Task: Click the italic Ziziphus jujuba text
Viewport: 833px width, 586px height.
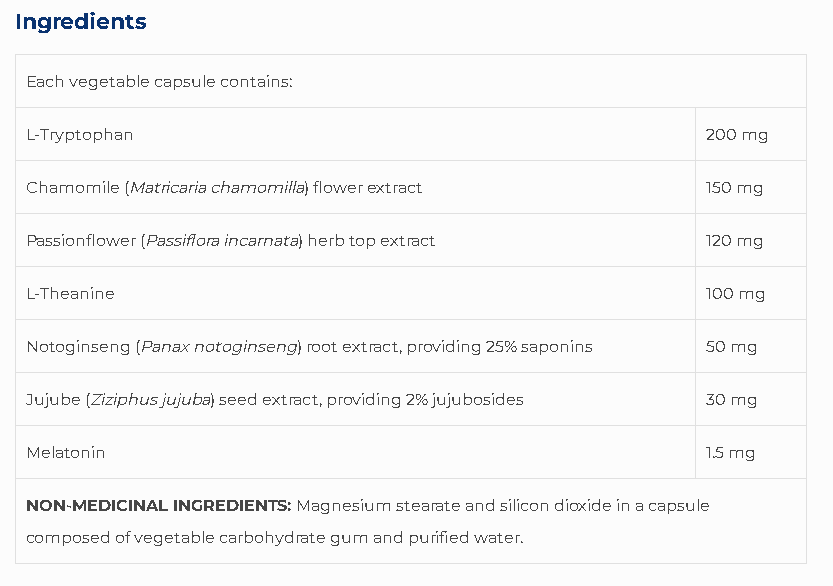Action: coord(151,400)
